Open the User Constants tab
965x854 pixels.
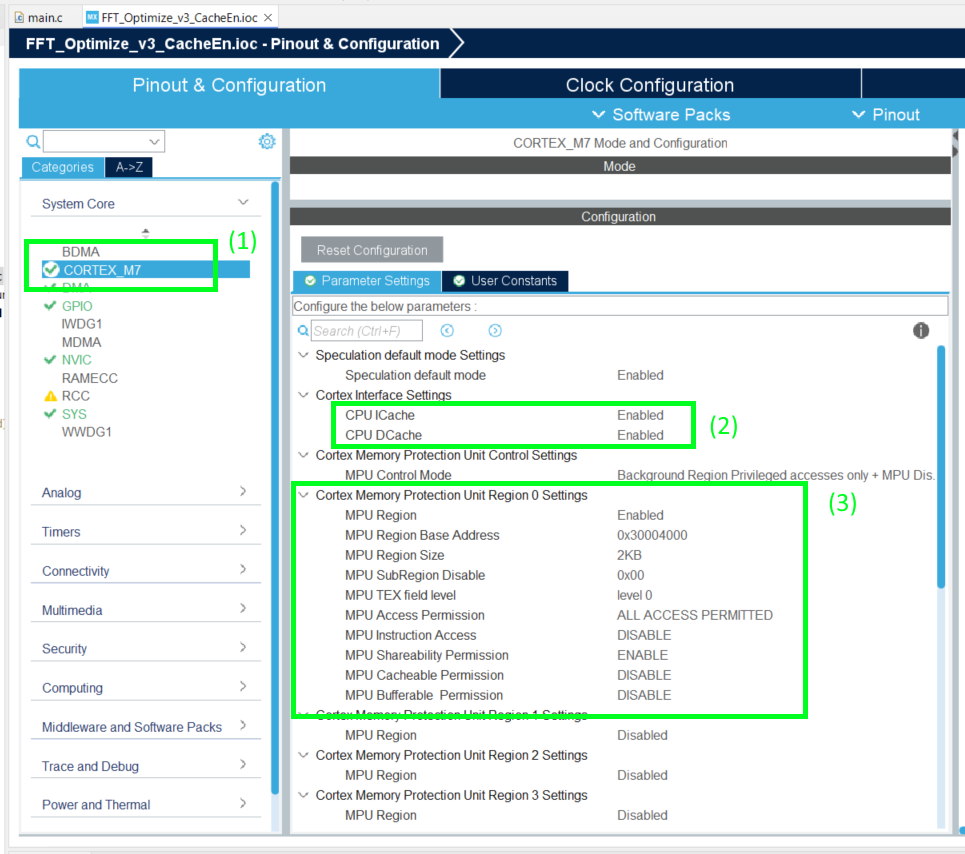pos(505,281)
